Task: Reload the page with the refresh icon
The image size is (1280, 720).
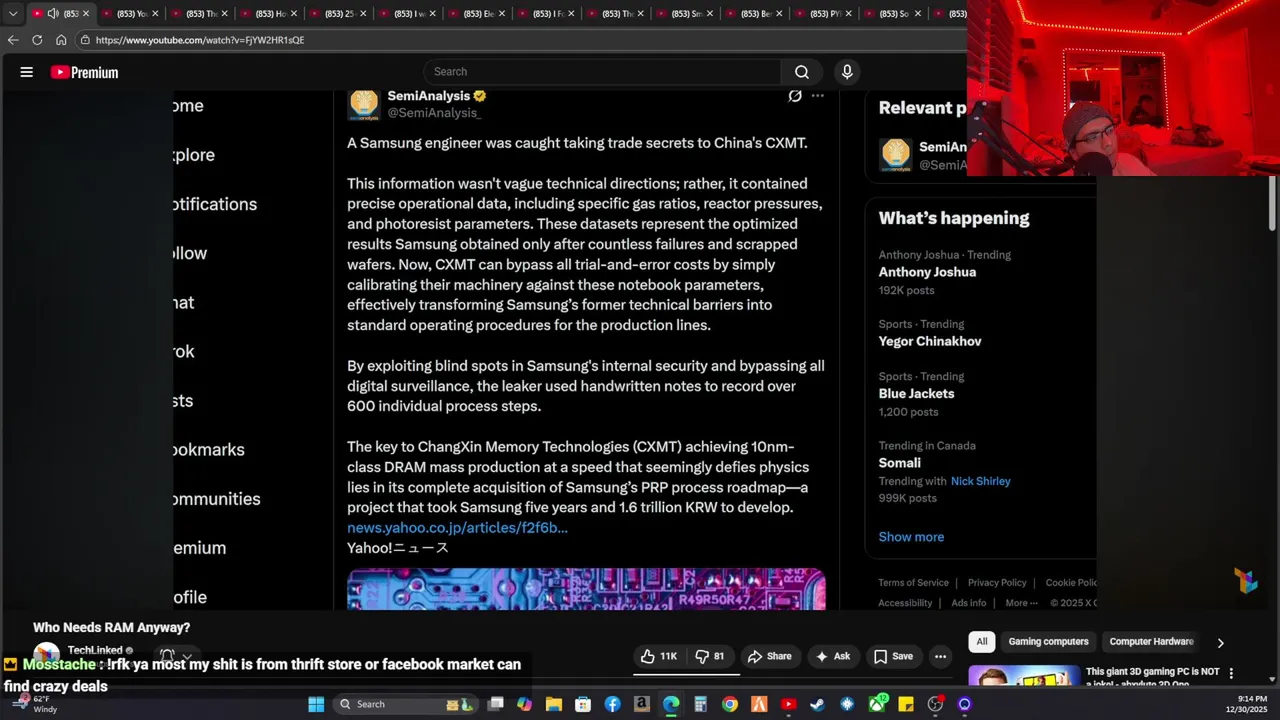Action: point(37,40)
